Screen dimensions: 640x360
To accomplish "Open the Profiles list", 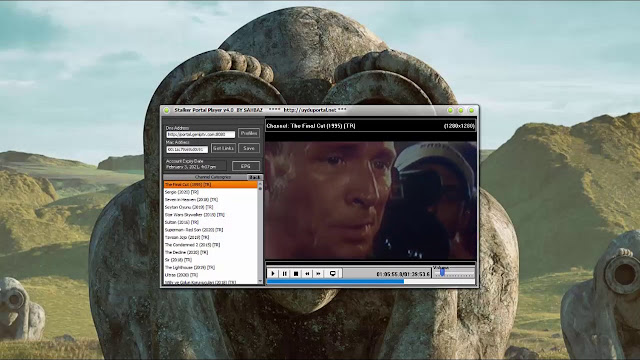I will point(249,133).
